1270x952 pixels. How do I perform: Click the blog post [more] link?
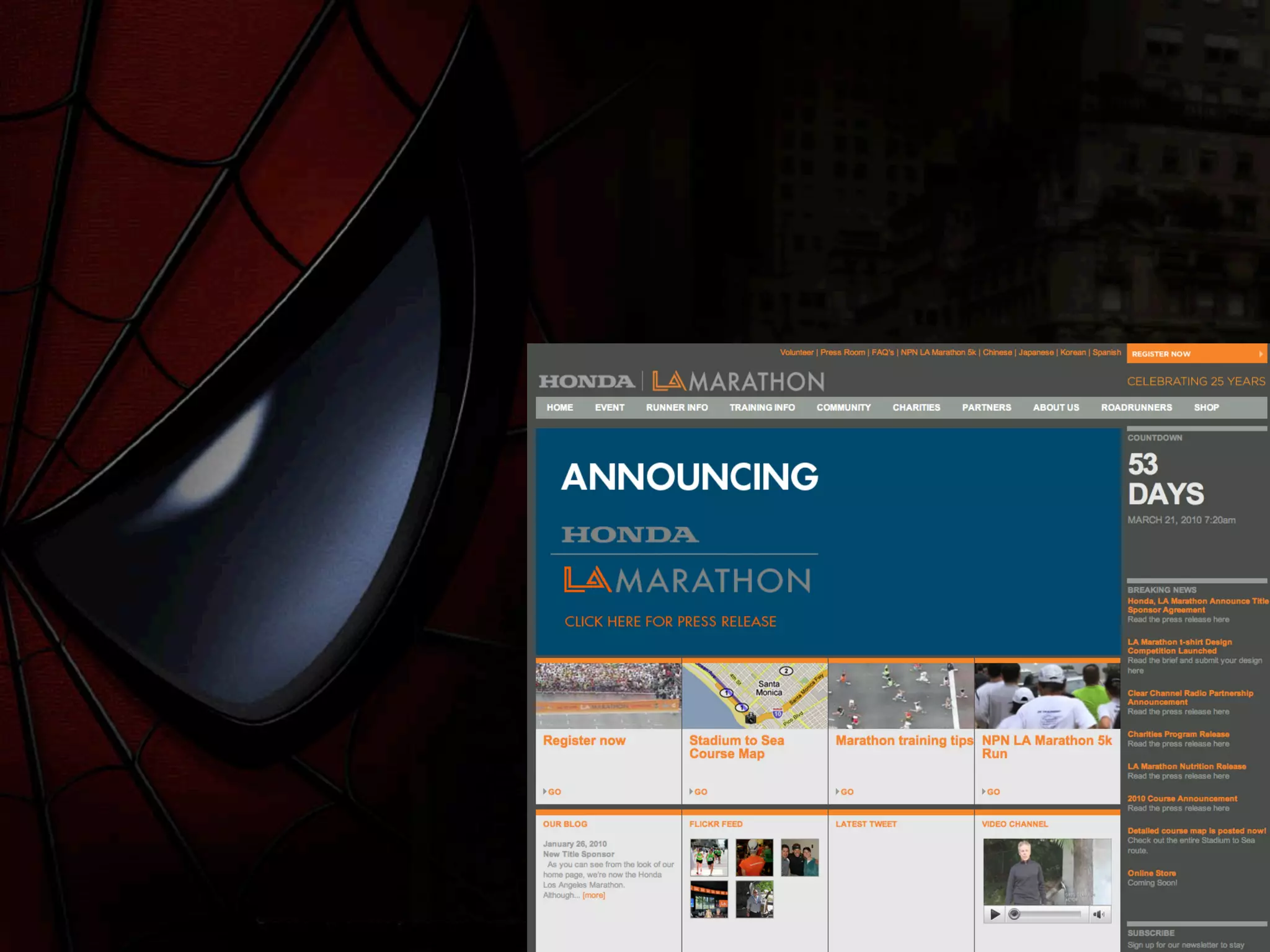tap(593, 895)
